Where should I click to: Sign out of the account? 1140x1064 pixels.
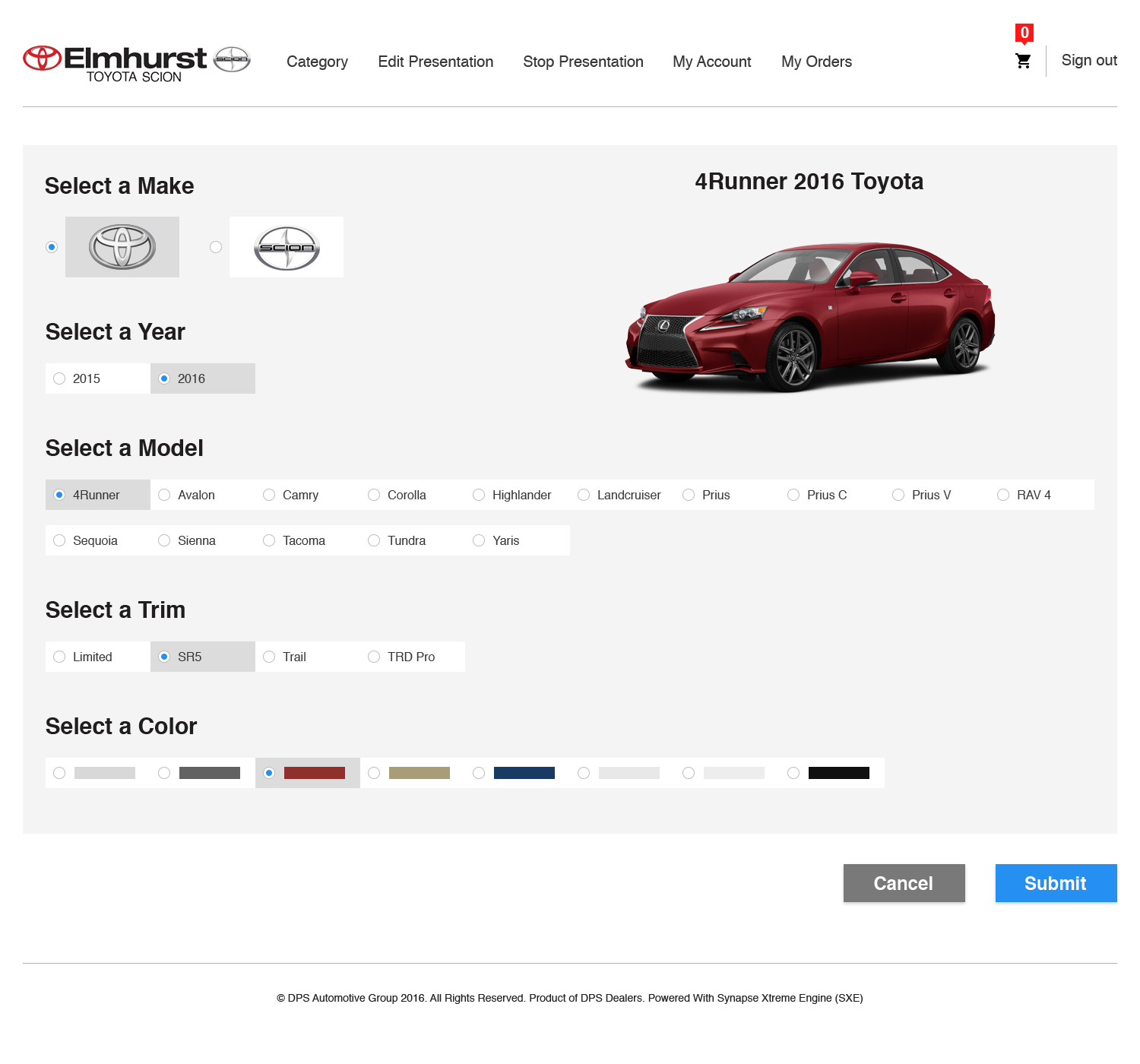[1089, 60]
